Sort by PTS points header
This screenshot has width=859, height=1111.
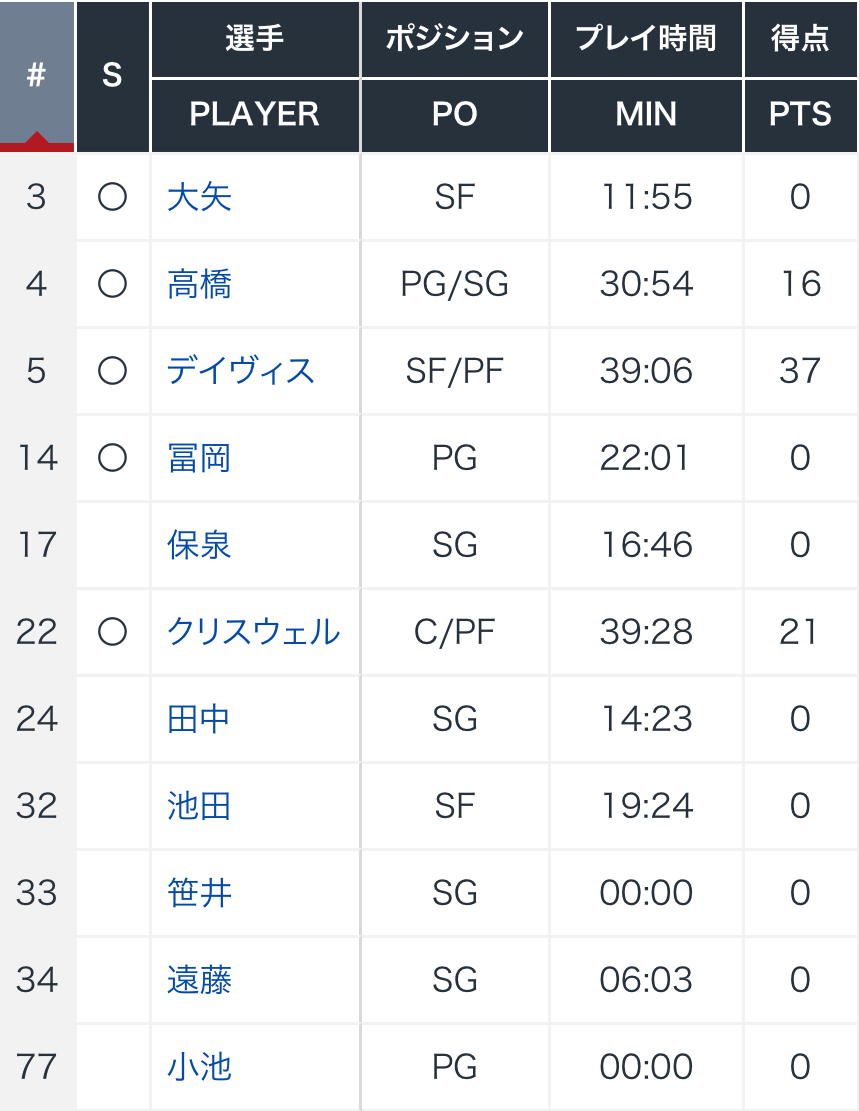tap(800, 115)
